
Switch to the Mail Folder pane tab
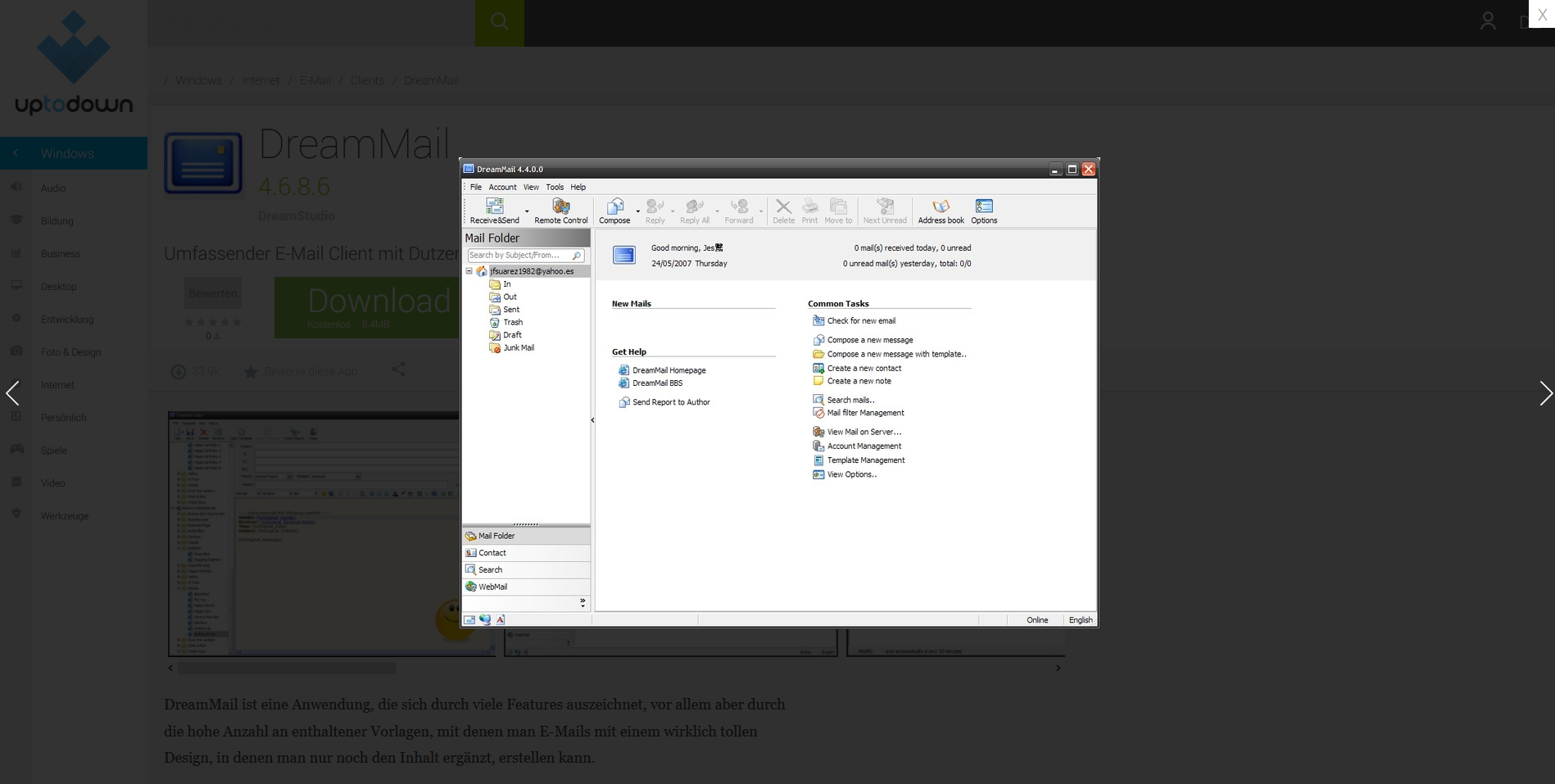tap(526, 536)
